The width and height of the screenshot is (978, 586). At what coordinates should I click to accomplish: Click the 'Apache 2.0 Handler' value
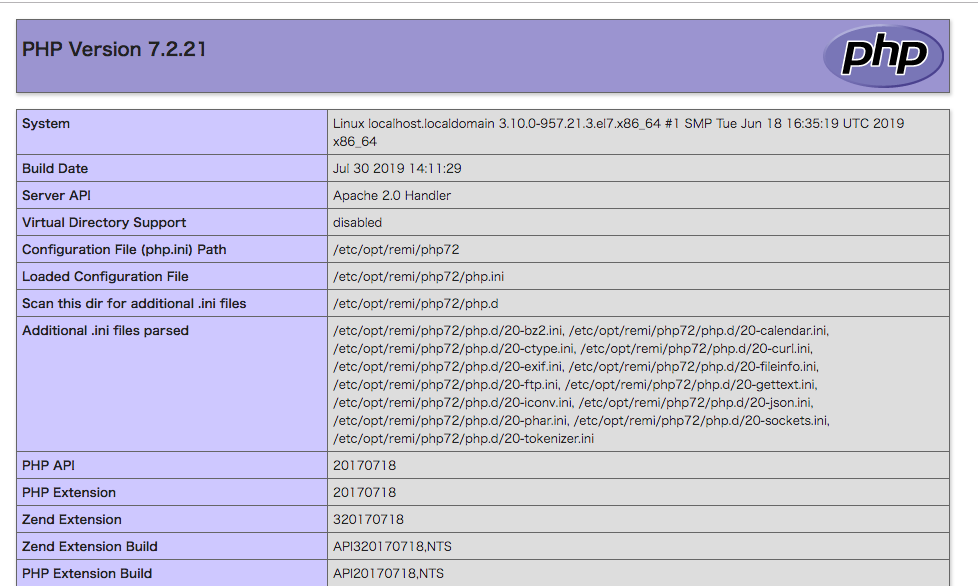(x=392, y=195)
